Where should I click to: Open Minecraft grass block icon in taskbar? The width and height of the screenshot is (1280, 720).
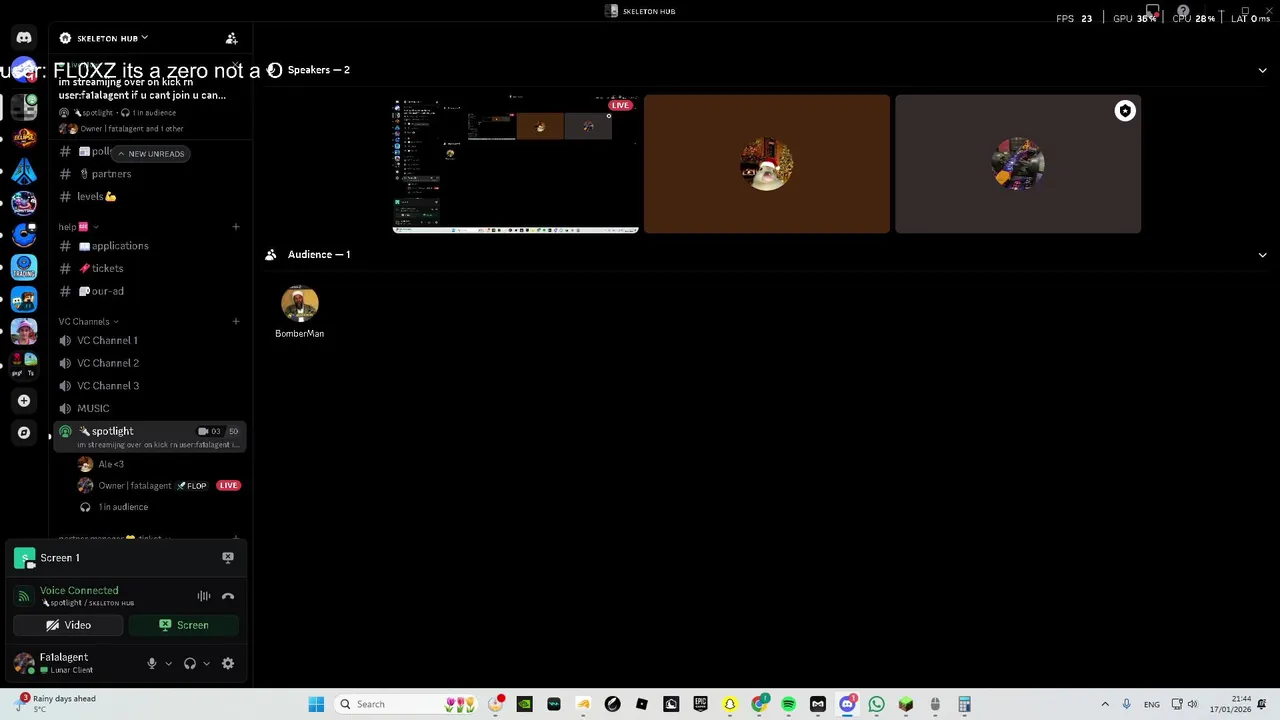(905, 704)
